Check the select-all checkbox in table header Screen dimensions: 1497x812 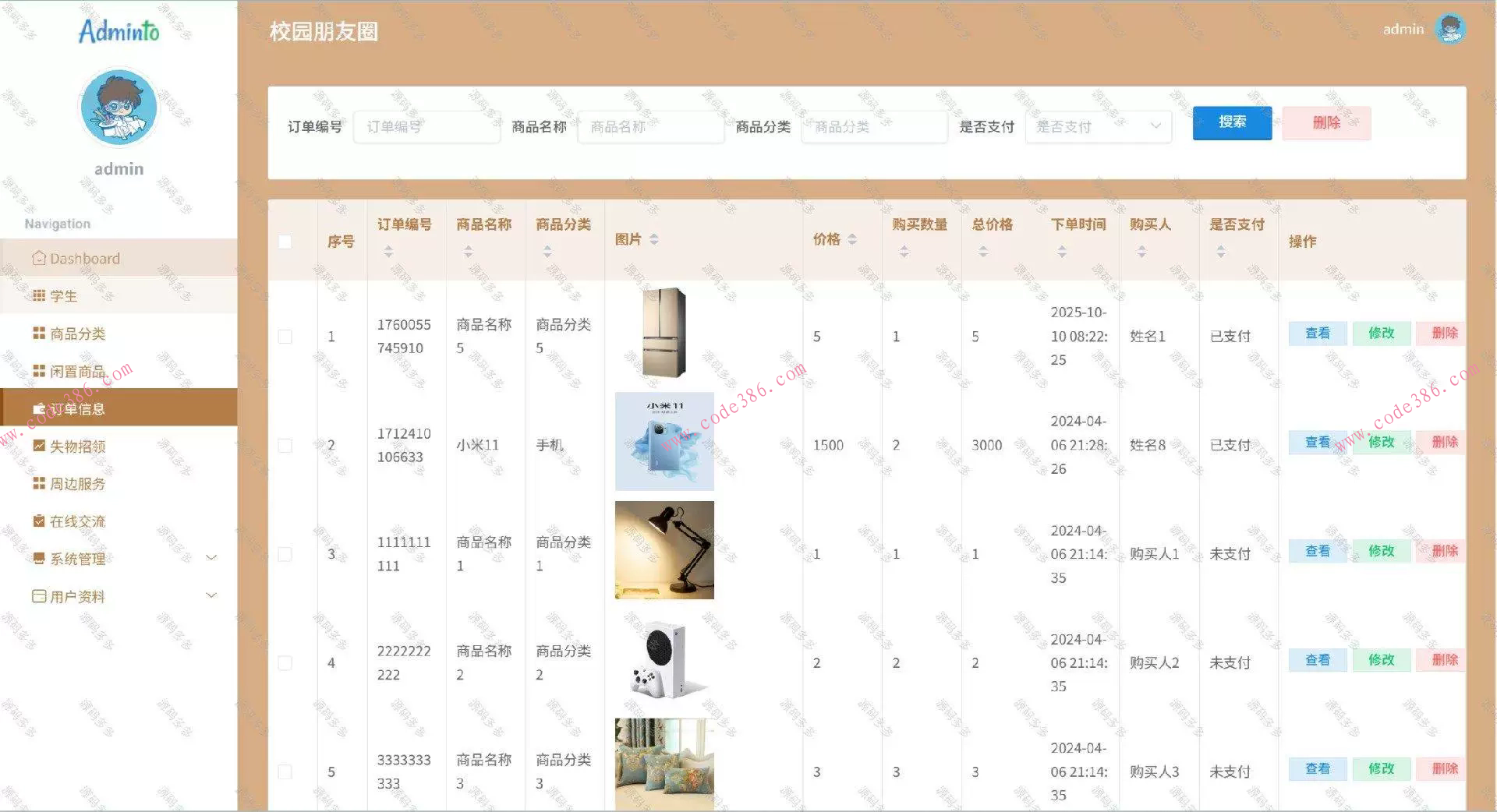[x=285, y=242]
